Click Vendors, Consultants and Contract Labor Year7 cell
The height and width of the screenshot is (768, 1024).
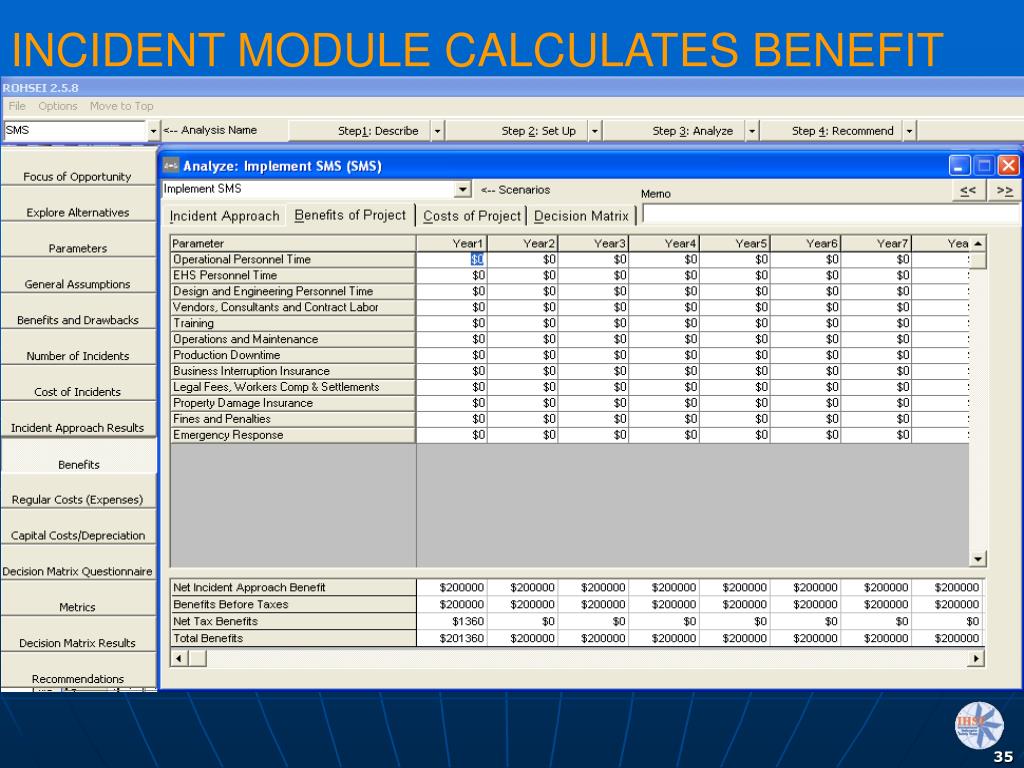coord(876,308)
